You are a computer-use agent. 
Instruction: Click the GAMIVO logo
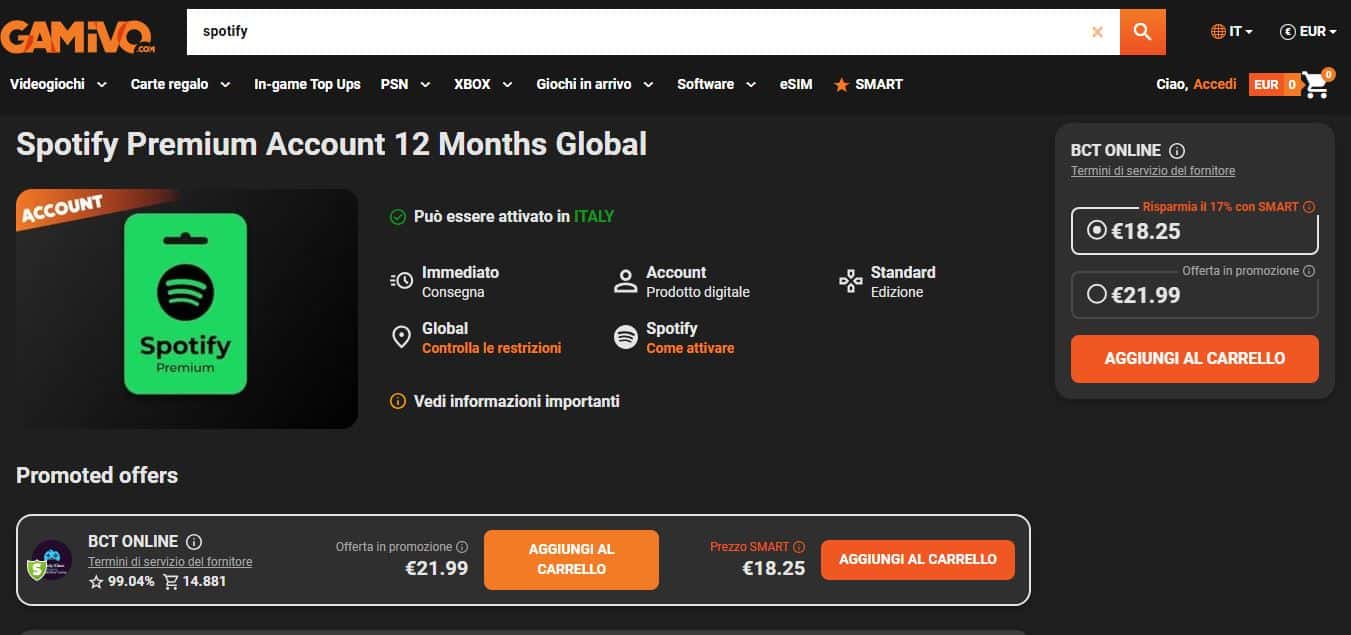point(78,36)
